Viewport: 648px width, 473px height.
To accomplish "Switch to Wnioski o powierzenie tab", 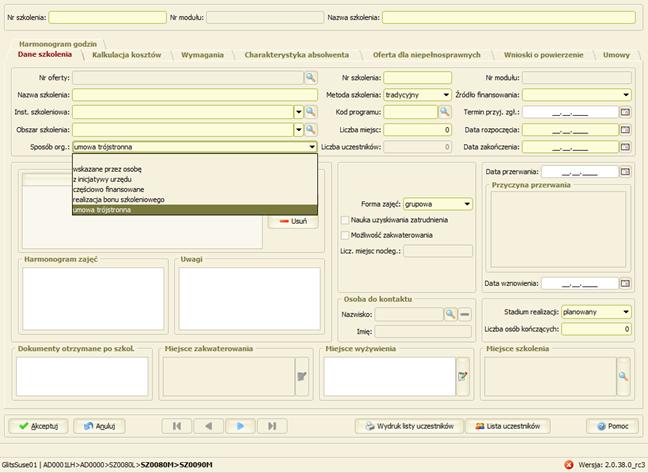I will tap(543, 55).
